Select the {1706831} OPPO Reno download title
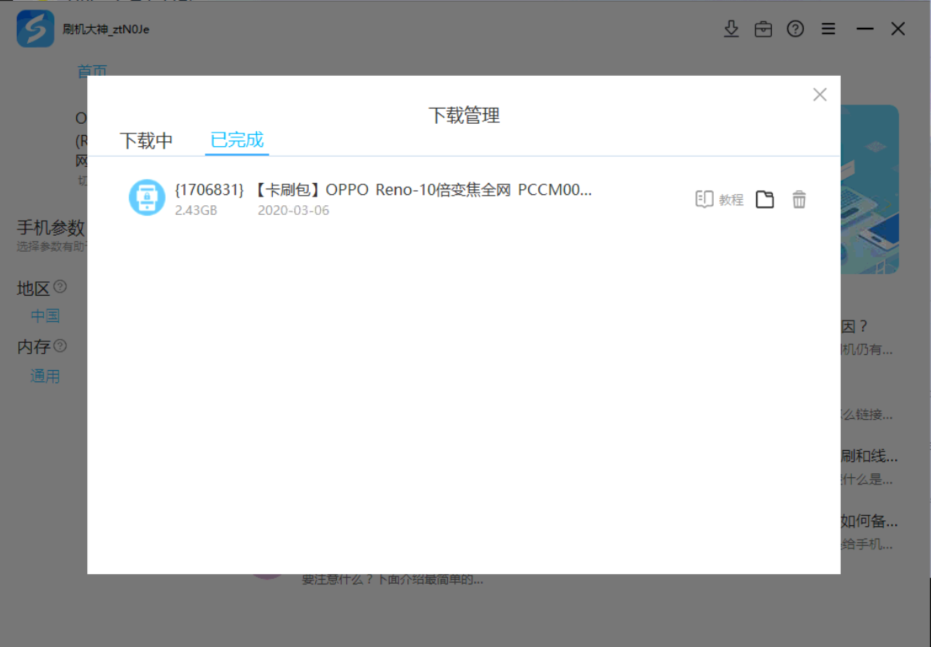Image resolution: width=931 pixels, height=647 pixels. click(383, 190)
